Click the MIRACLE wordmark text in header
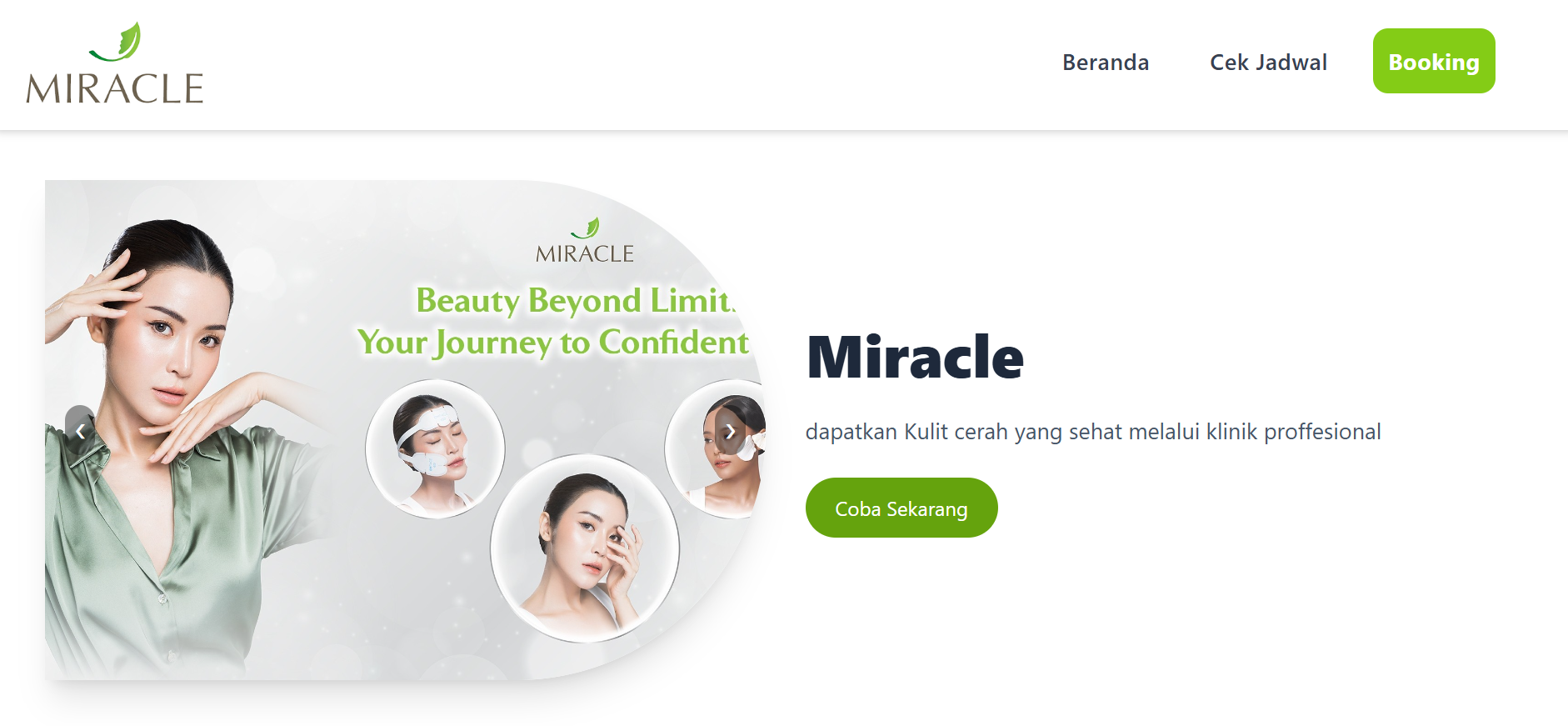The height and width of the screenshot is (726, 1568). click(x=115, y=88)
